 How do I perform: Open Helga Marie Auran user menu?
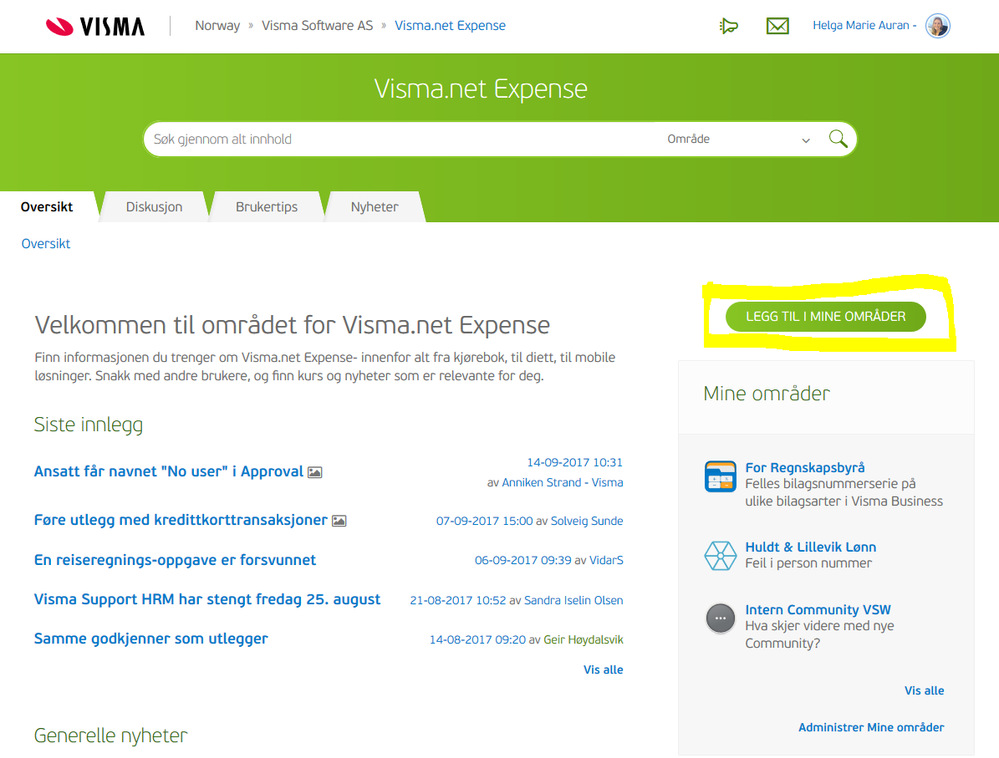coord(864,25)
